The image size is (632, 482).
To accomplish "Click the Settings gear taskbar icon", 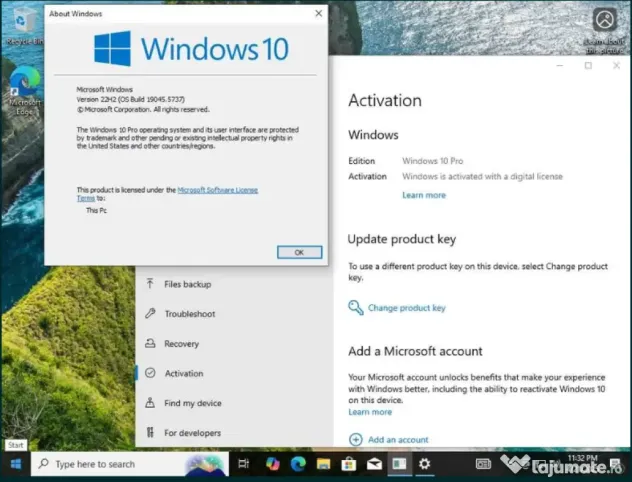I will click(x=425, y=464).
